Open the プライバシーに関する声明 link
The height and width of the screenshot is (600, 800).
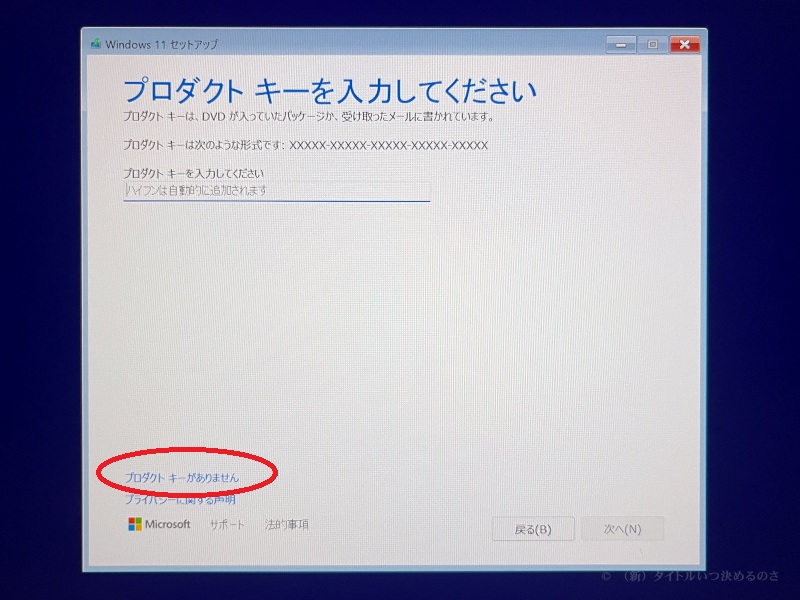[180, 499]
